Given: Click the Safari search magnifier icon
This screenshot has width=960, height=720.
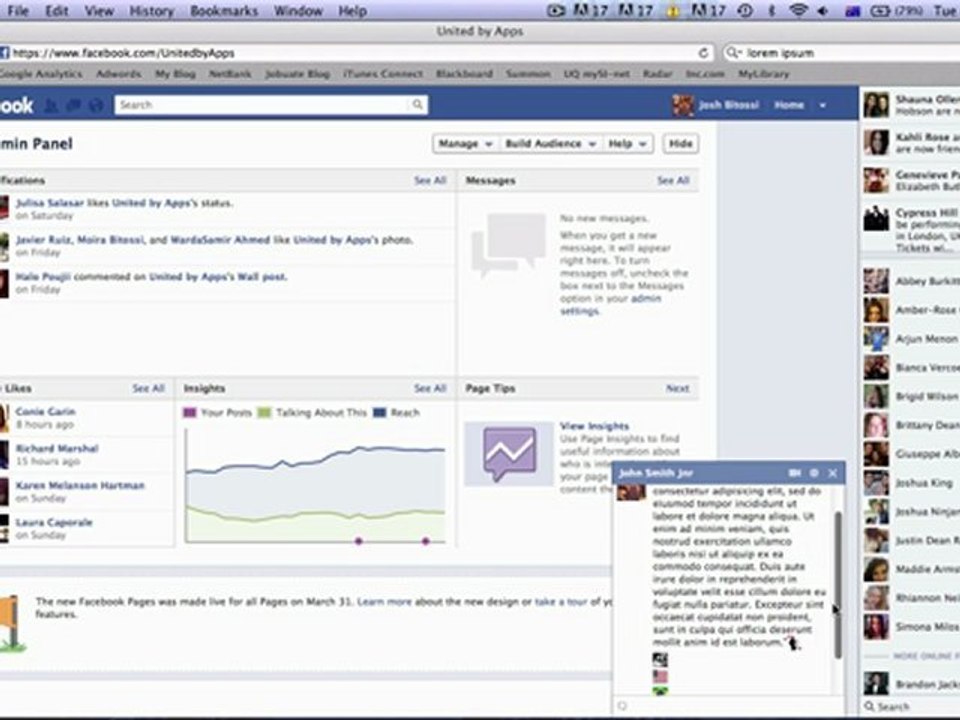Looking at the screenshot, I should click(732, 53).
